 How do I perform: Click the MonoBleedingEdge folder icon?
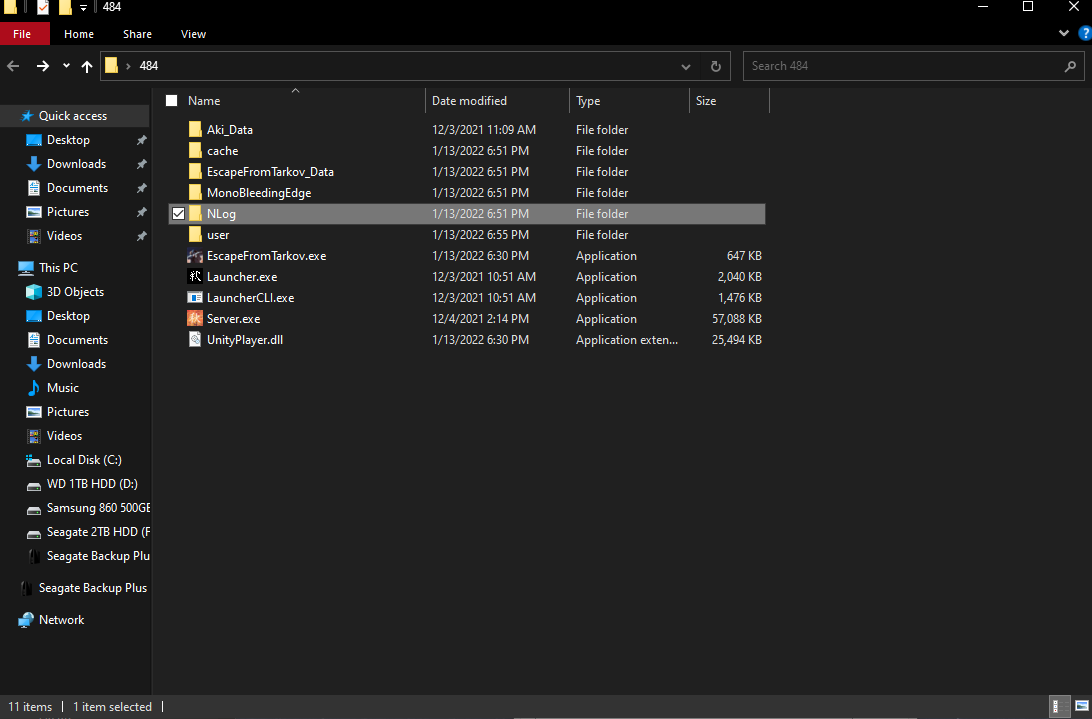click(195, 192)
